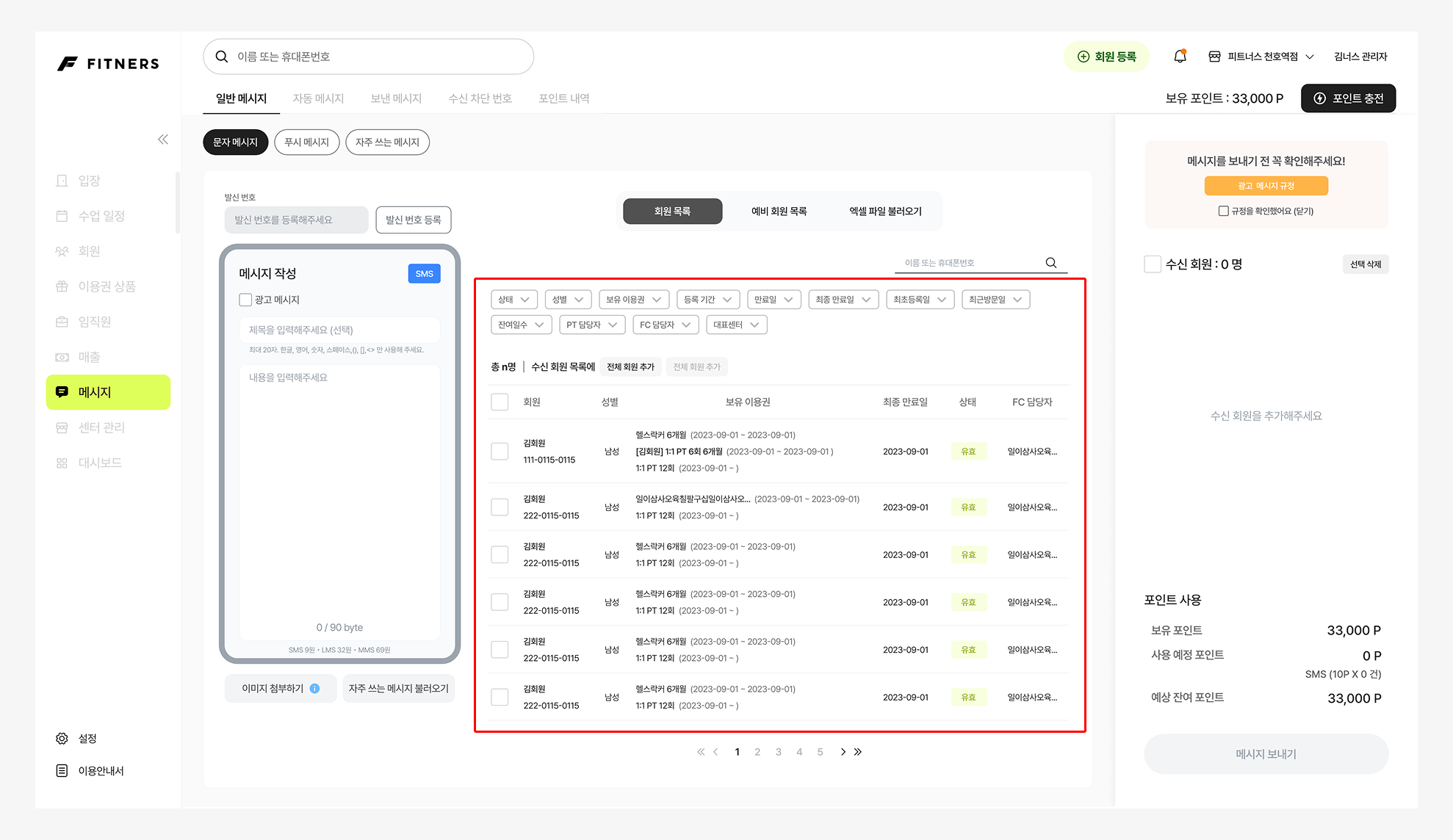The width and height of the screenshot is (1453, 840).
Task: Open notifications bell icon
Action: pos(1180,57)
